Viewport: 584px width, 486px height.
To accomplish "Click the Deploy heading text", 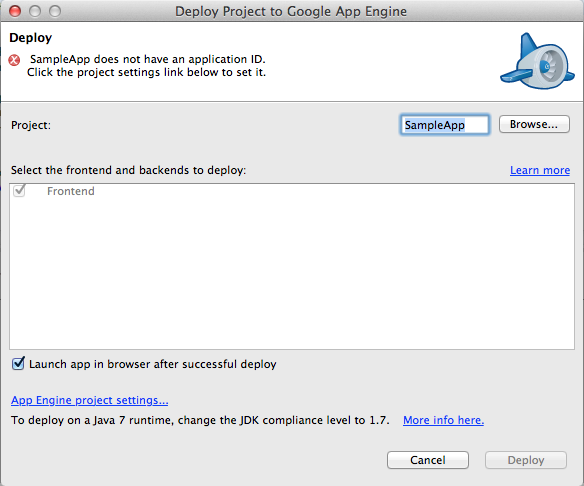I will coord(31,38).
